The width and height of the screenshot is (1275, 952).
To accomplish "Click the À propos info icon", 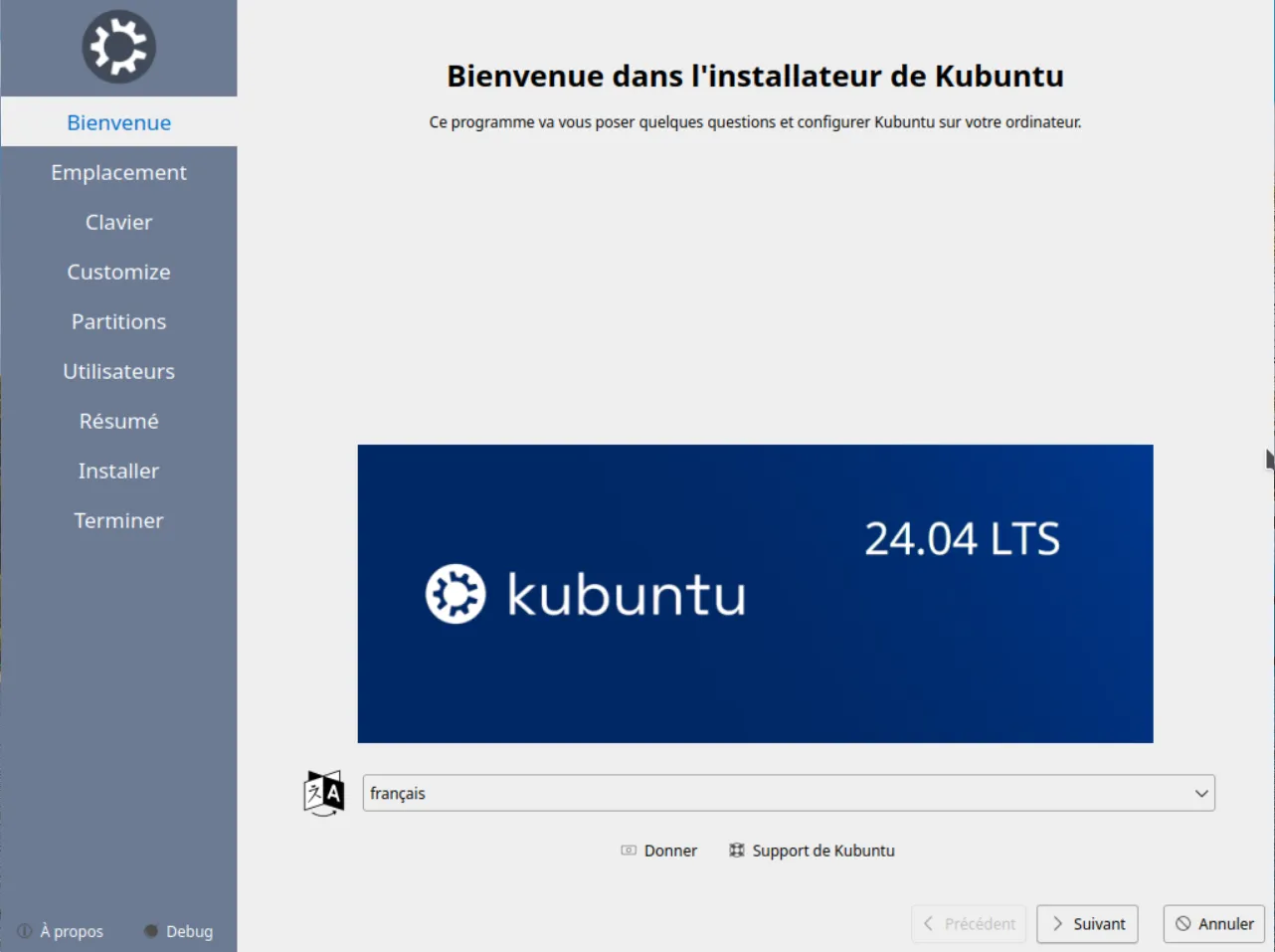I will click(x=25, y=931).
